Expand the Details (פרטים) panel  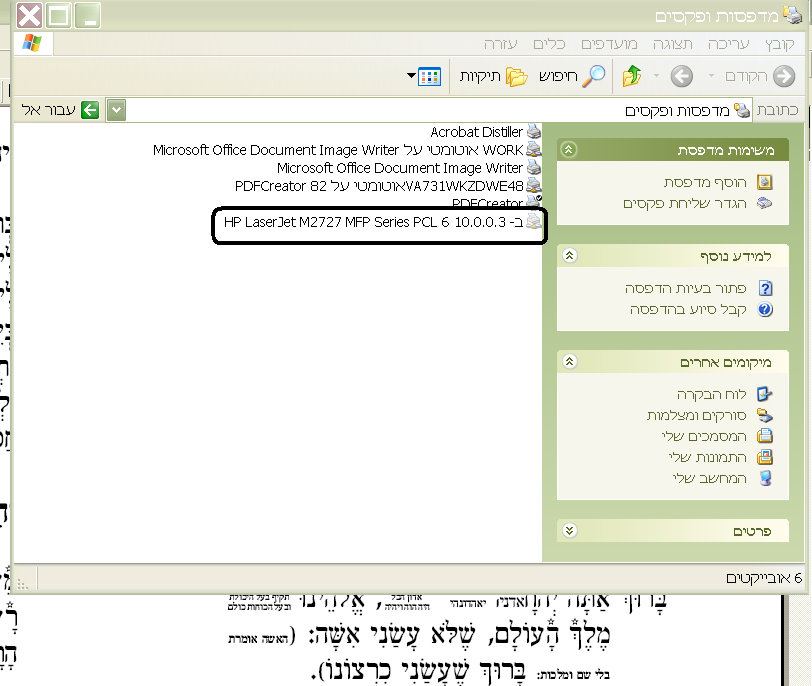570,531
